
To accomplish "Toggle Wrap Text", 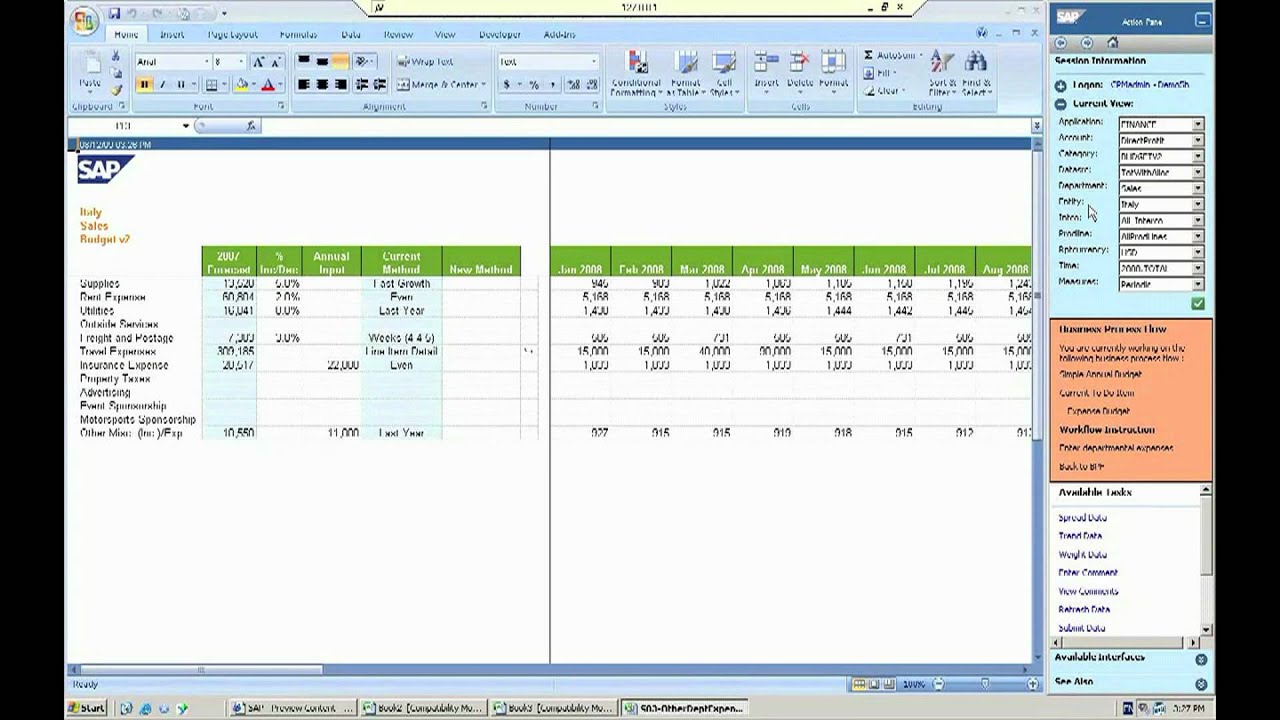I will [425, 62].
